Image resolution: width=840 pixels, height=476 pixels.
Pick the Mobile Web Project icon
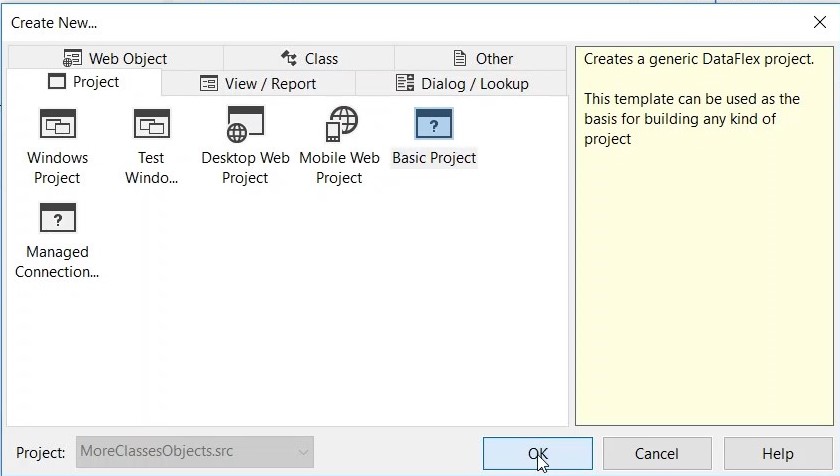(x=339, y=125)
